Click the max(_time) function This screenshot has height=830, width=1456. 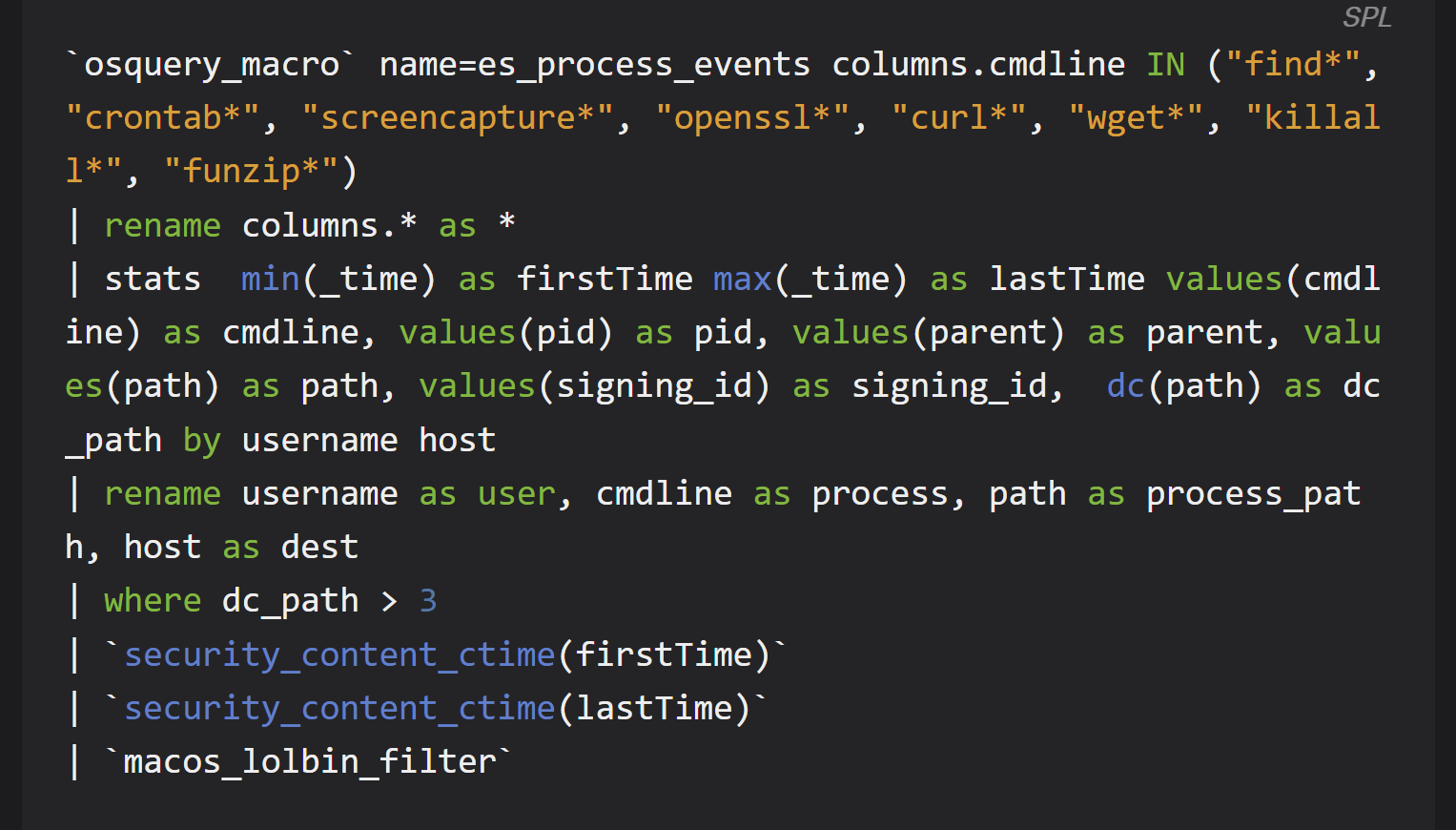(x=810, y=280)
